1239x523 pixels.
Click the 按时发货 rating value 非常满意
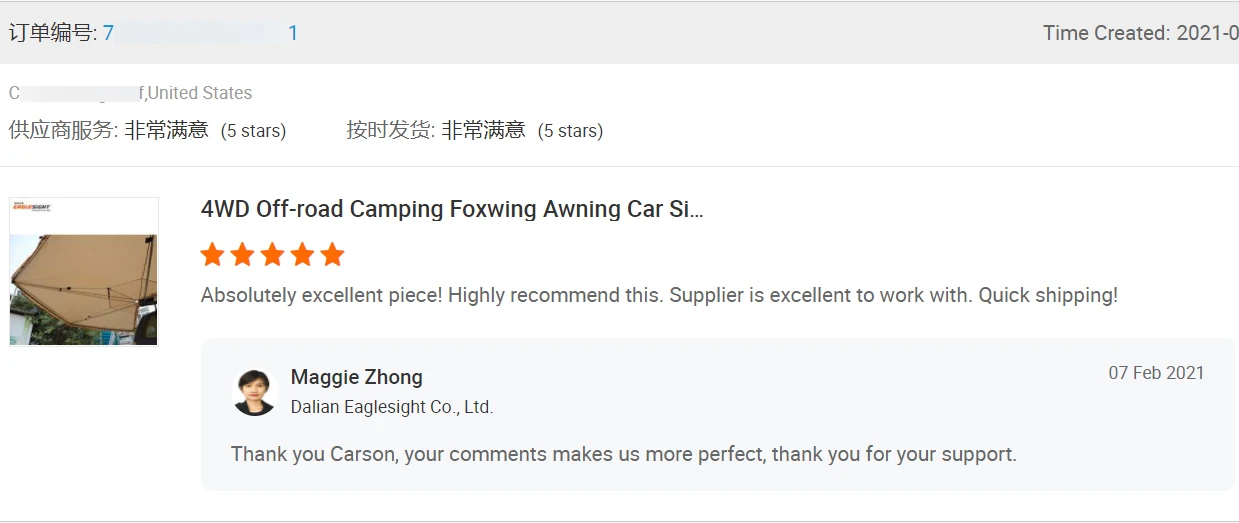(x=483, y=130)
